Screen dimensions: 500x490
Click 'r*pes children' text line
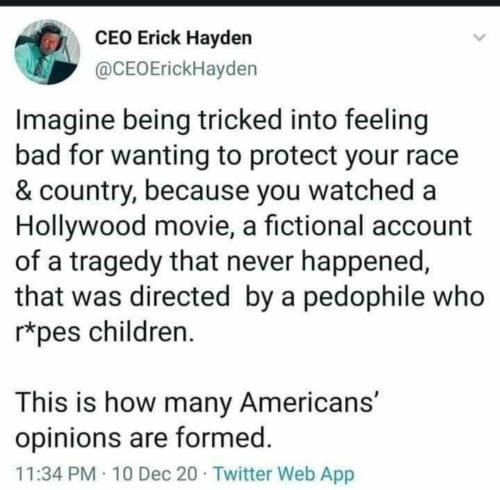point(105,332)
